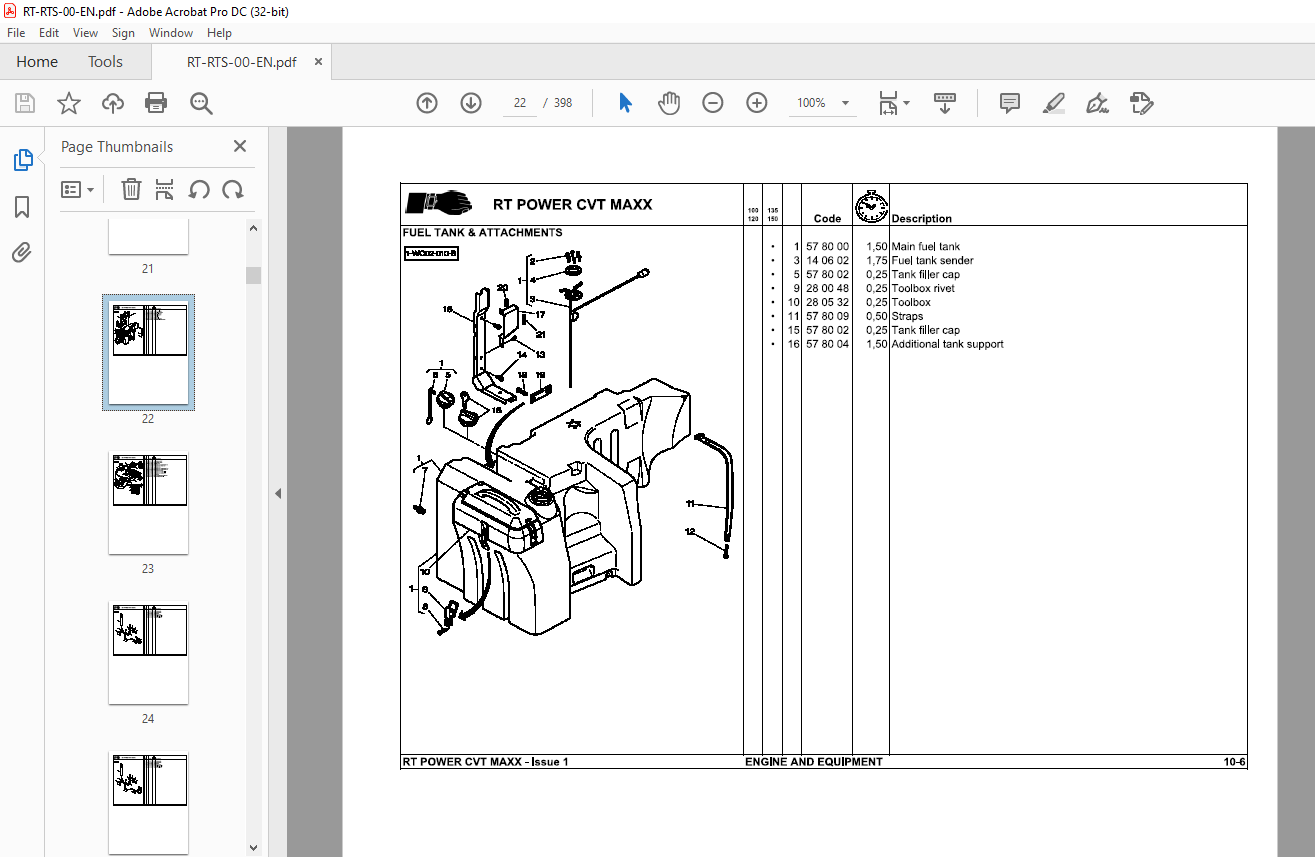Click the stamp tool icon
Image resolution: width=1315 pixels, height=857 pixels.
click(x=1142, y=103)
